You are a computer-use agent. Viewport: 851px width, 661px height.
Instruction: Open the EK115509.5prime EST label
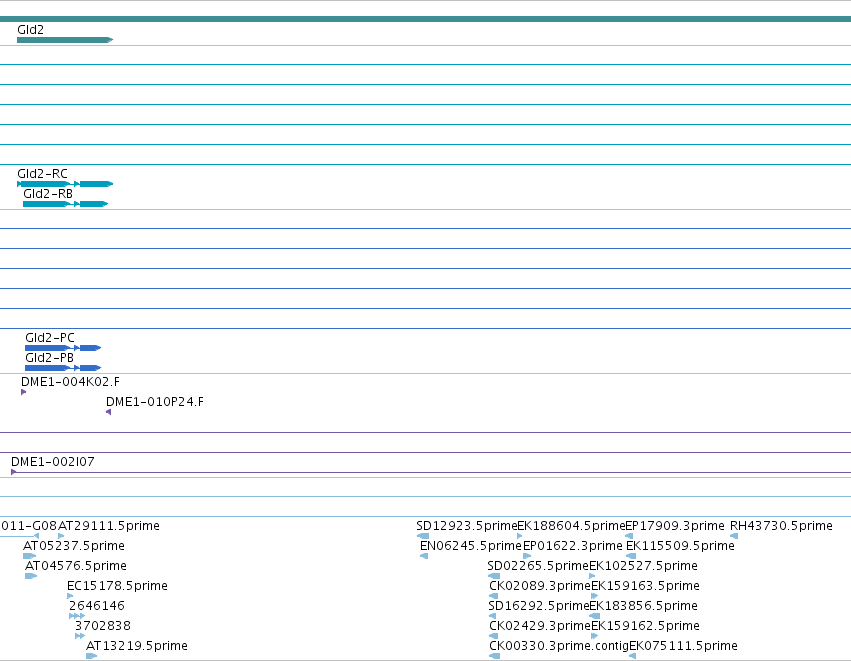tap(680, 546)
